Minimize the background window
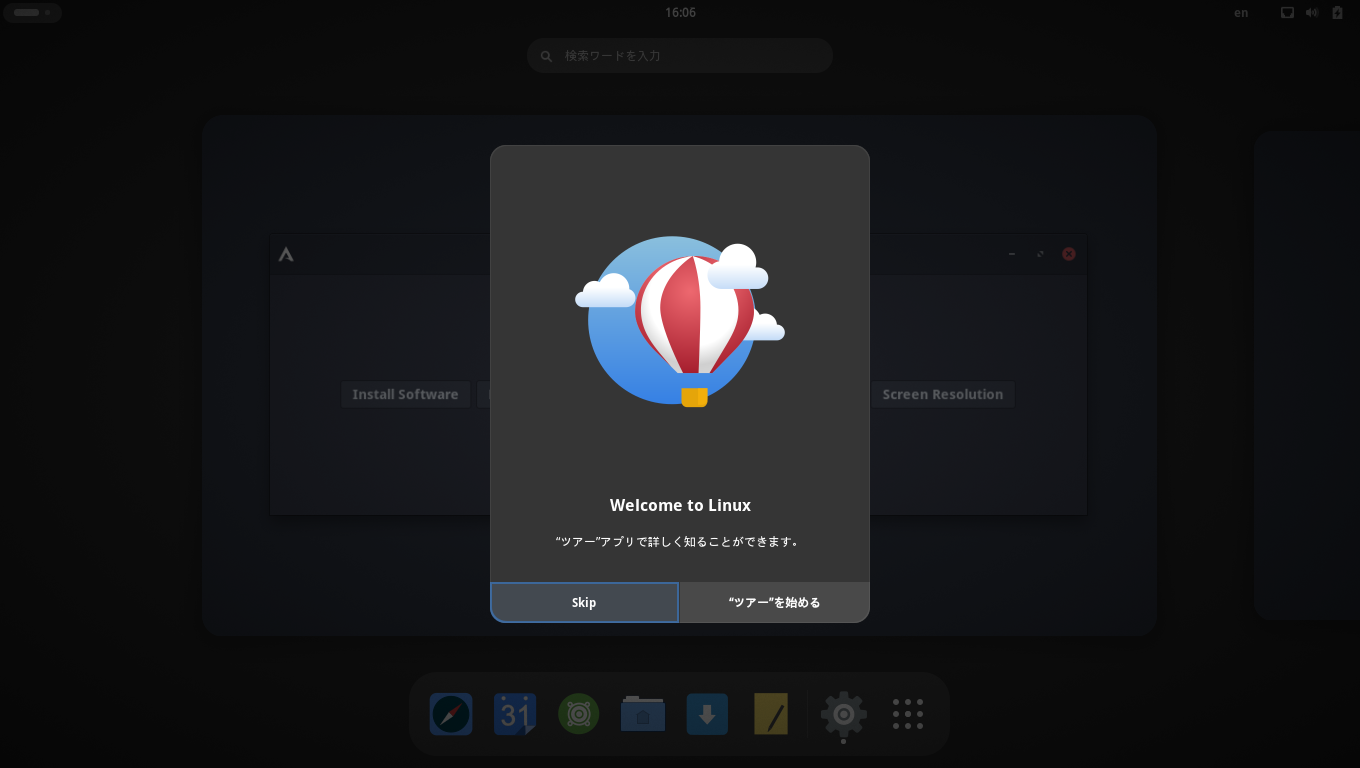 (1012, 254)
